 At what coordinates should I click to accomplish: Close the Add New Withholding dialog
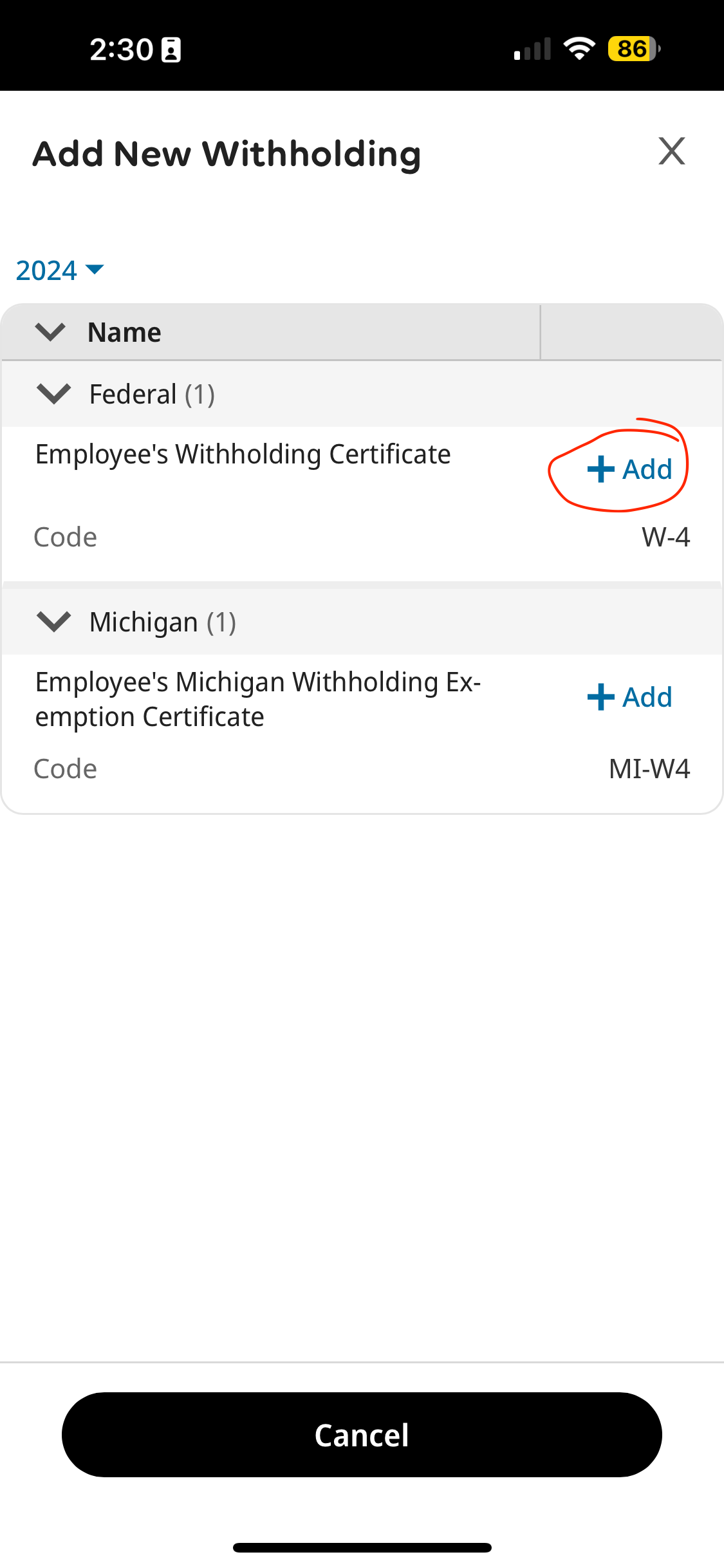pos(671,152)
